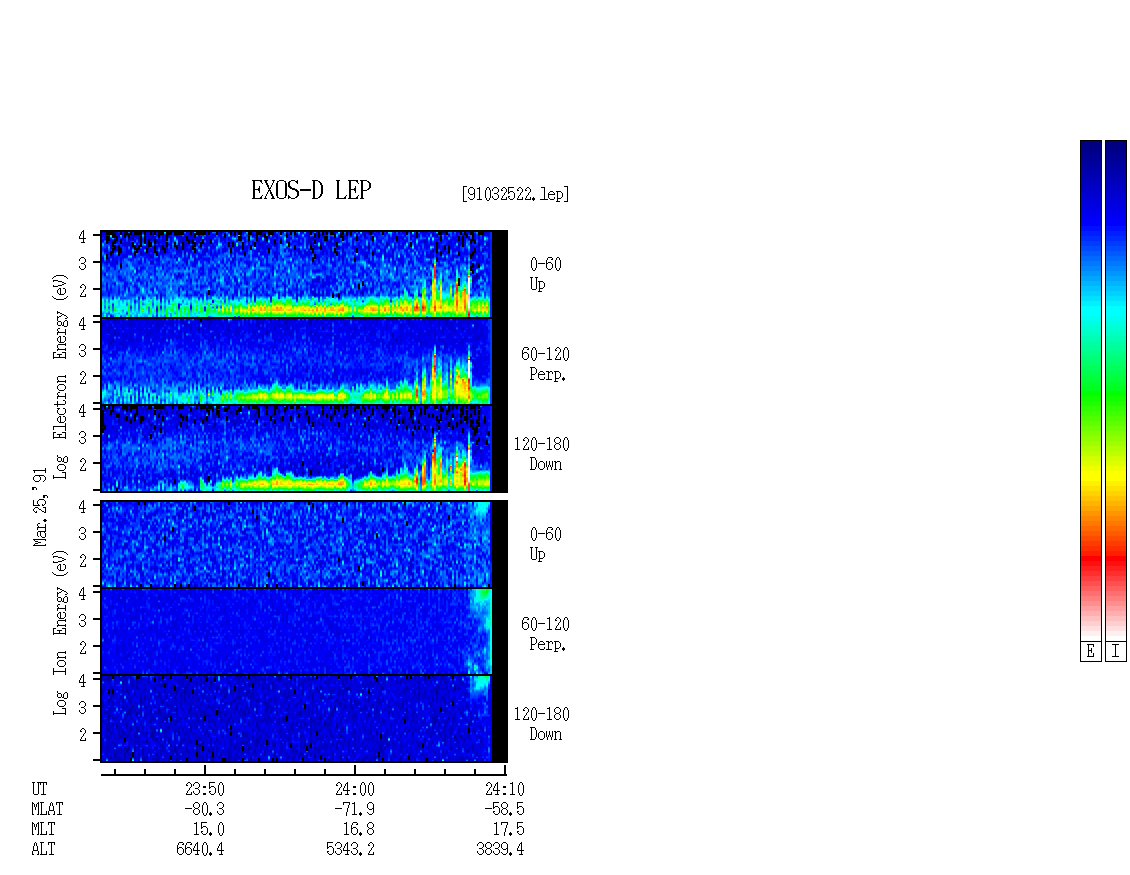The image size is (1130, 875).
Task: Click the MLAT value -71.9
Action: point(354,809)
